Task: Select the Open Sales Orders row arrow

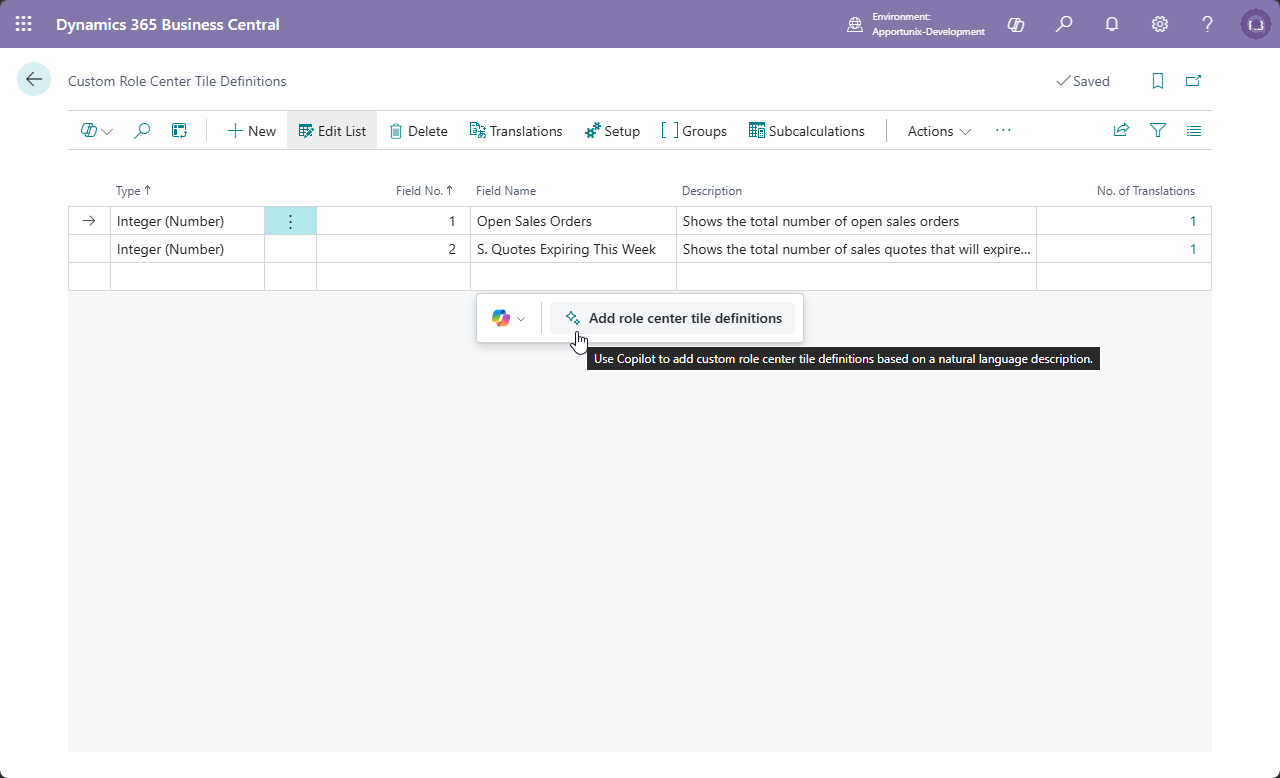Action: point(89,221)
